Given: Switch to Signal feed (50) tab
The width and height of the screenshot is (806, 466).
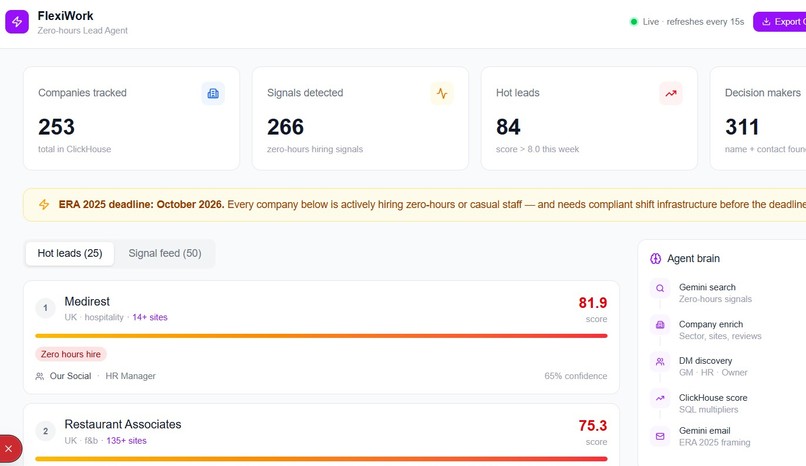Looking at the screenshot, I should [164, 253].
